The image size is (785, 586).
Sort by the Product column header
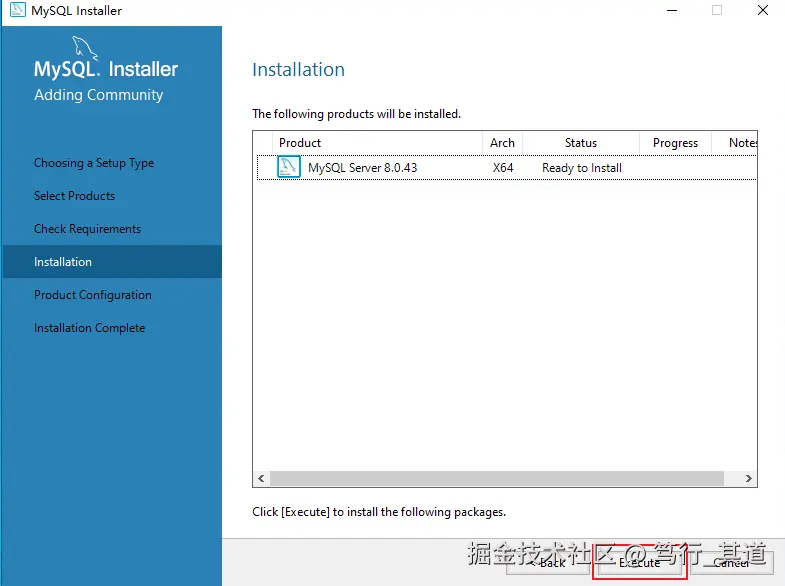point(377,143)
